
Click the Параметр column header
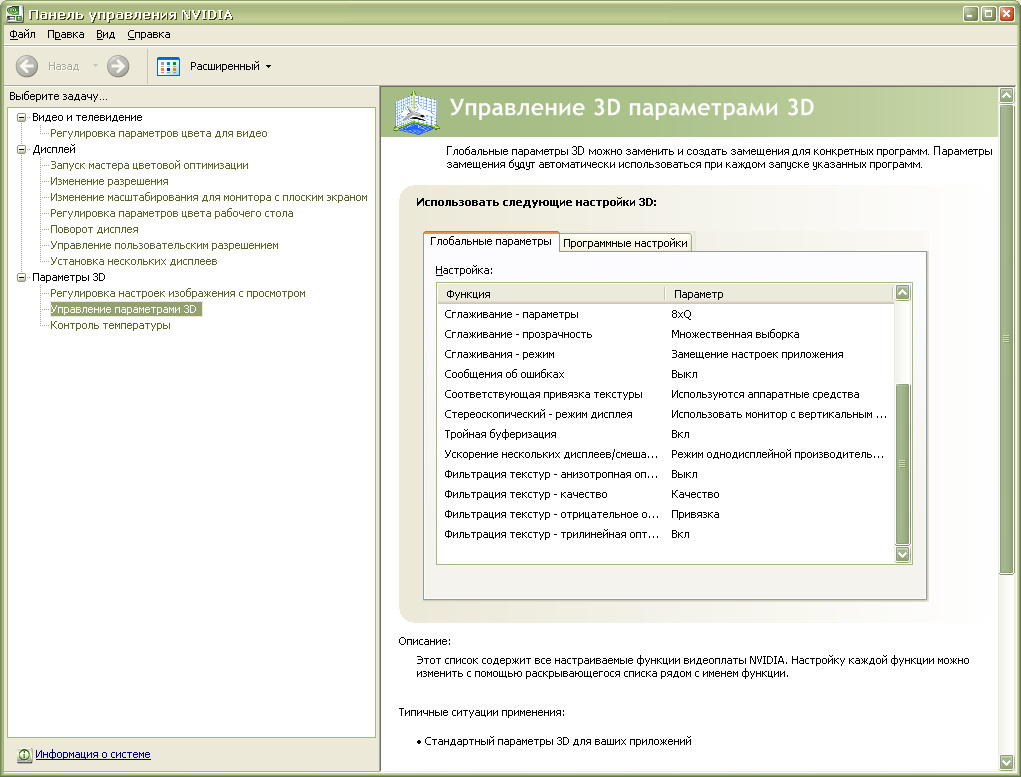[x=779, y=294]
